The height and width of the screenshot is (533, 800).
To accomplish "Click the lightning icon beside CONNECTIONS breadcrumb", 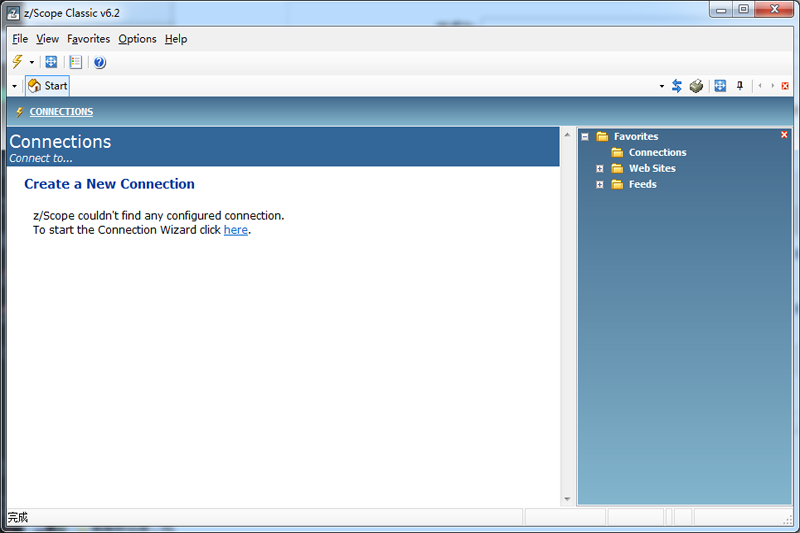I will click(19, 112).
